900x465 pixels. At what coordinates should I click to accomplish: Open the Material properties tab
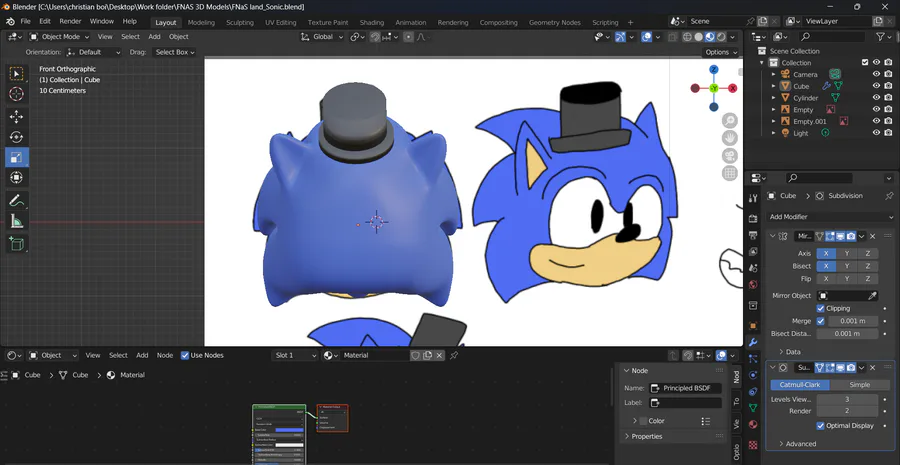pyautogui.click(x=754, y=424)
